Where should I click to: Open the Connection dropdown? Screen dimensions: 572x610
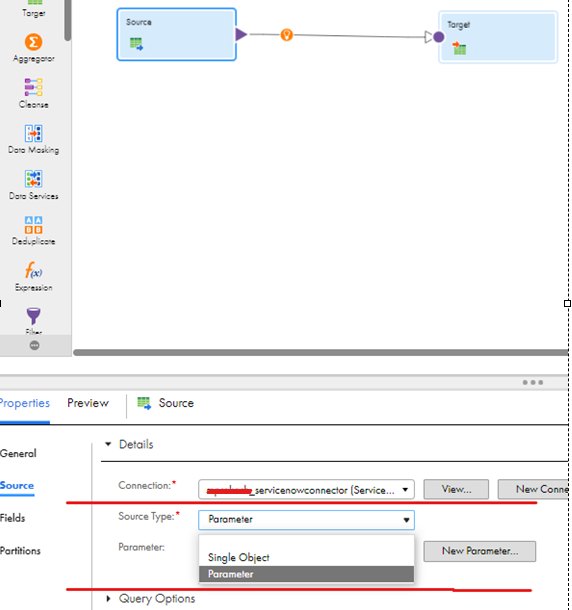306,489
